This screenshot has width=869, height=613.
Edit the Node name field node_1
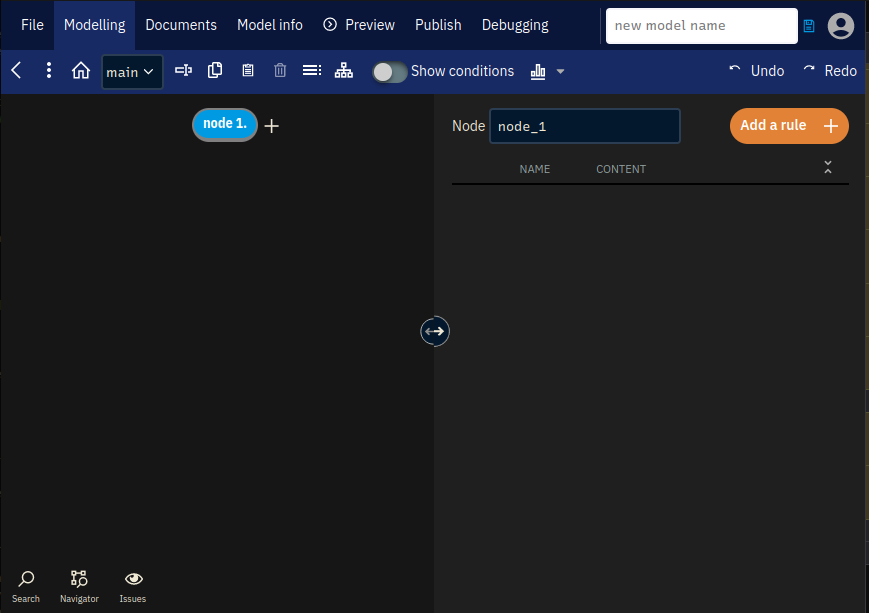point(585,126)
